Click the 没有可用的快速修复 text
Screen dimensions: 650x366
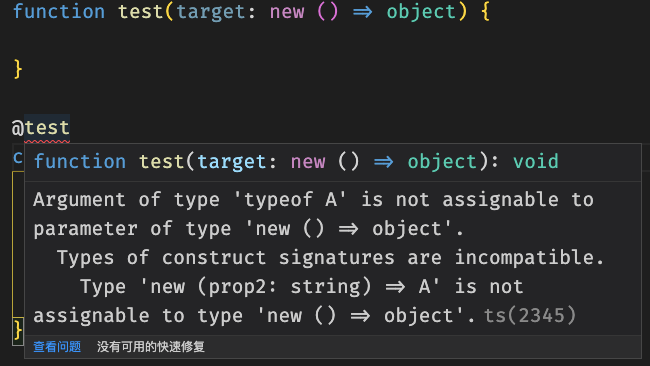click(151, 347)
